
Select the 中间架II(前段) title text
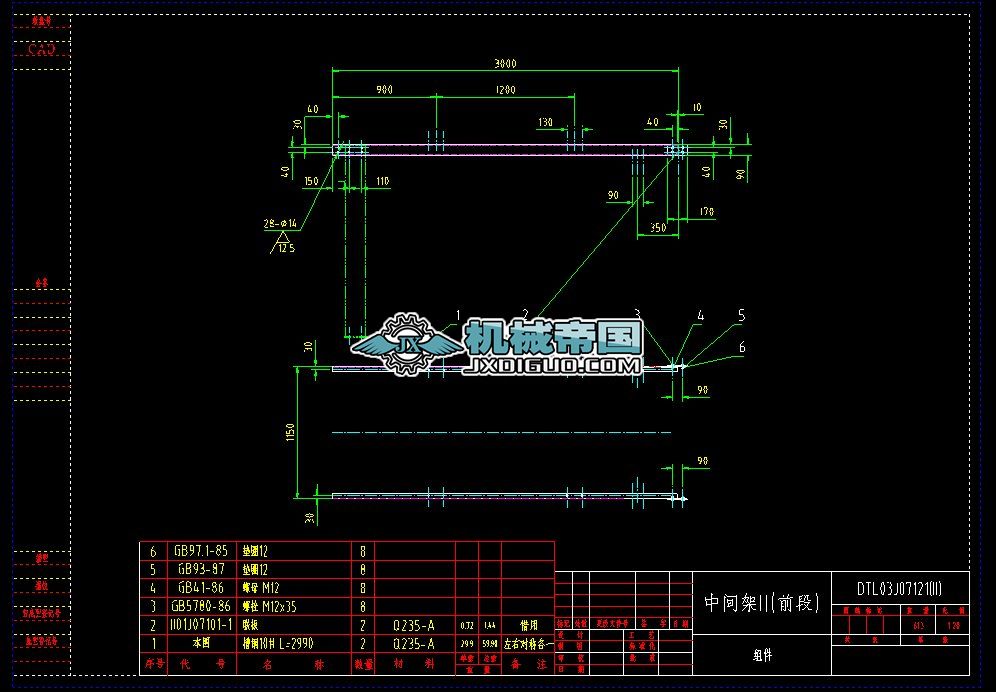pos(760,601)
